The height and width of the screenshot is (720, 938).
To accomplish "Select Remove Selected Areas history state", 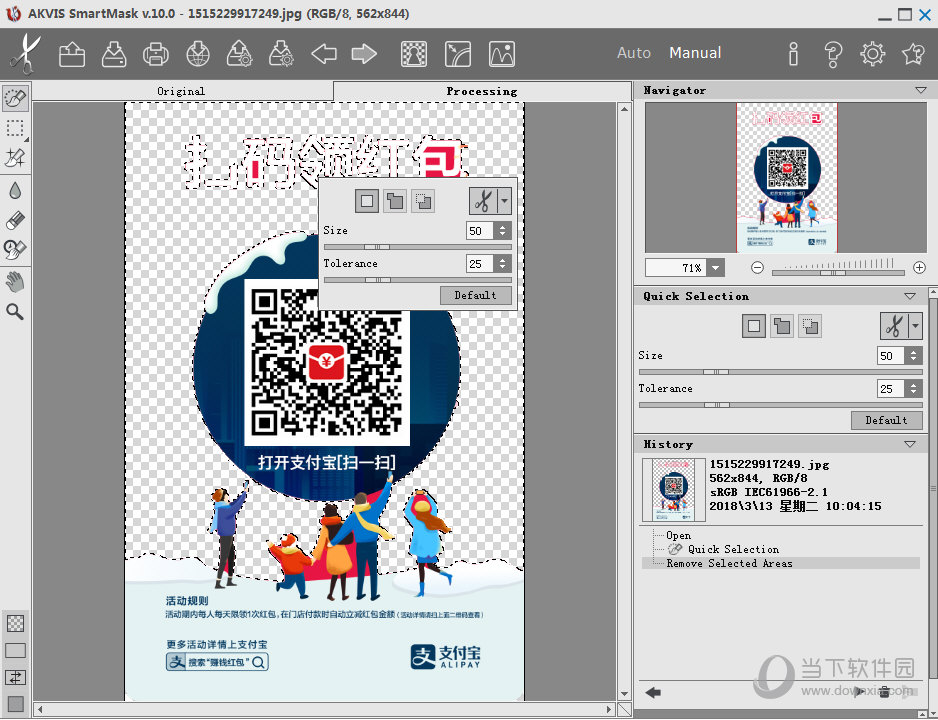I will 781,563.
